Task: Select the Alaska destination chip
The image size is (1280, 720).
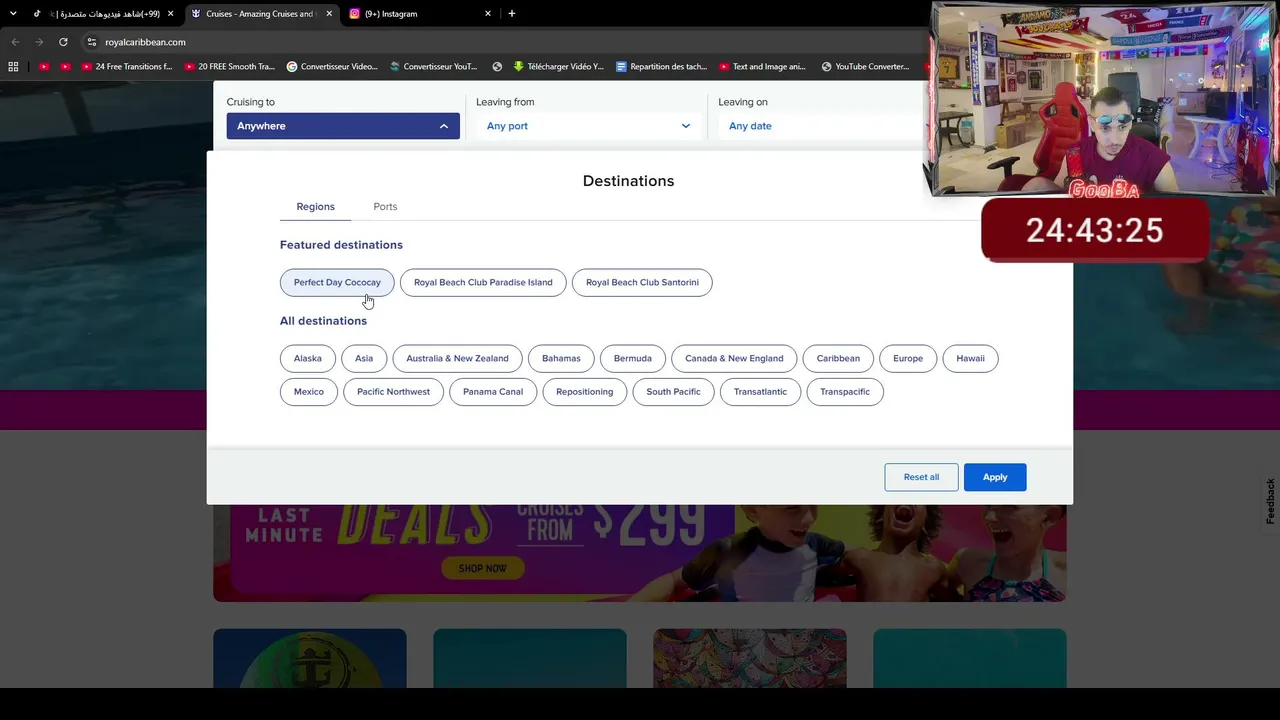Action: pyautogui.click(x=308, y=358)
